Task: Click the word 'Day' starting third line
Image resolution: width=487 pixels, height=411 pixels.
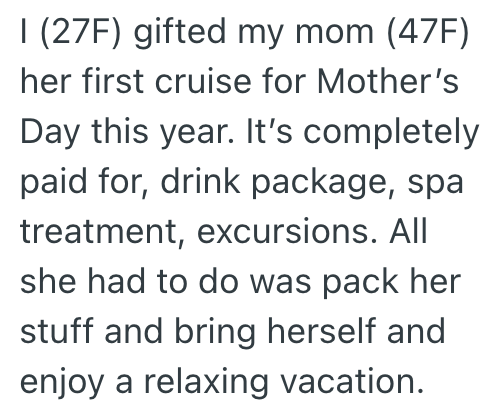Action: pos(50,132)
